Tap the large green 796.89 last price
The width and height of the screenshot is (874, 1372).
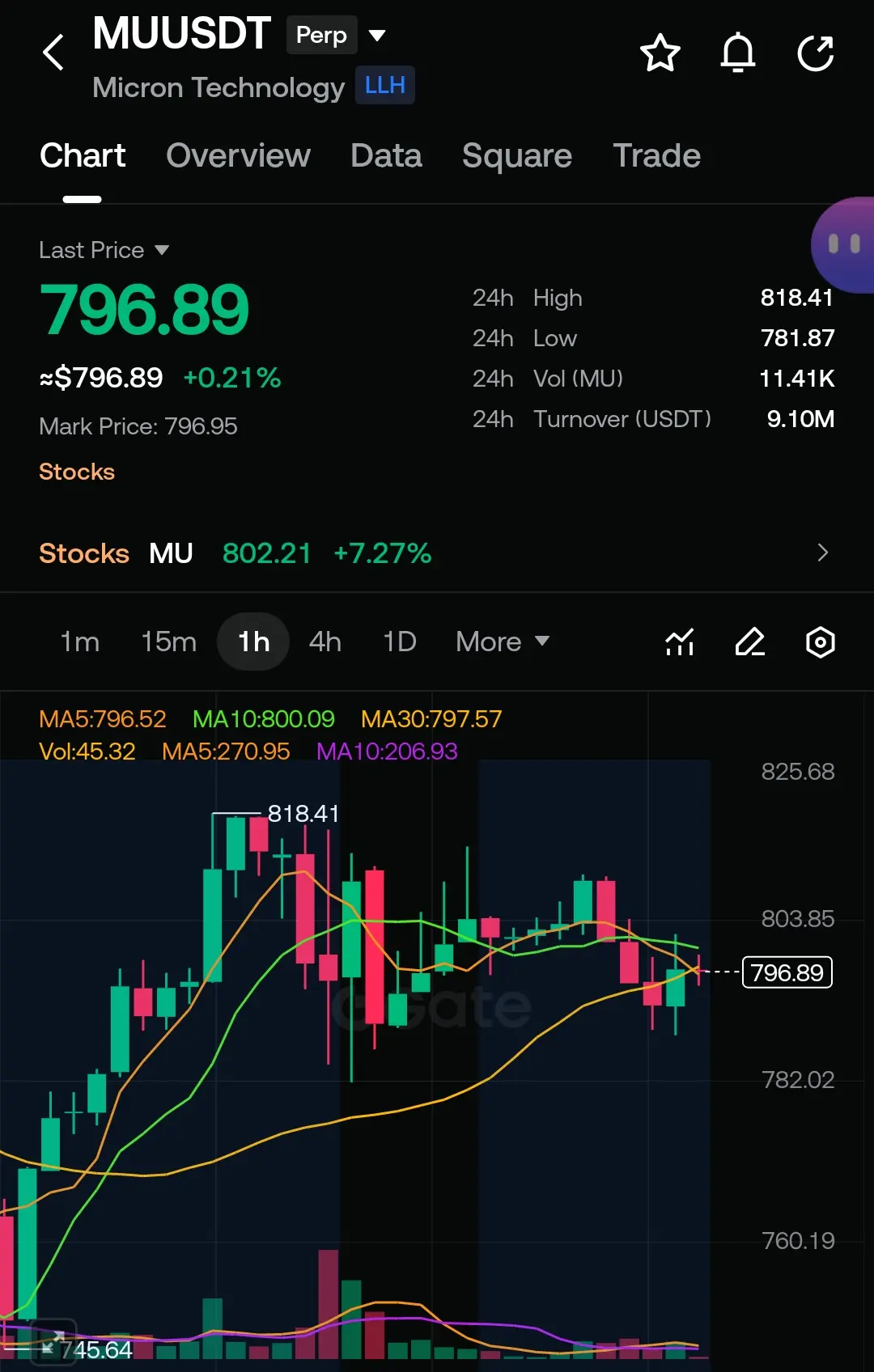[144, 309]
